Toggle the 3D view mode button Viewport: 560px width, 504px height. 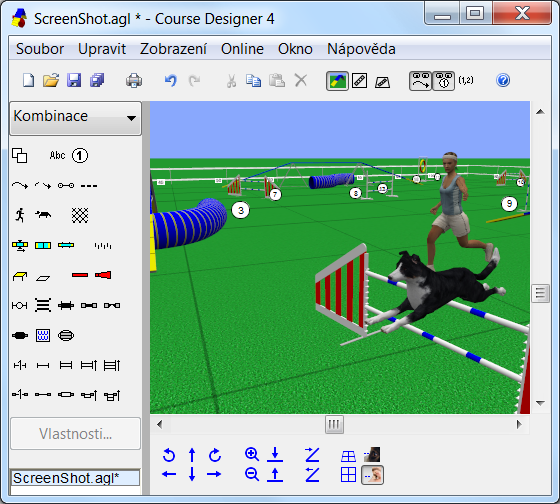(x=337, y=81)
